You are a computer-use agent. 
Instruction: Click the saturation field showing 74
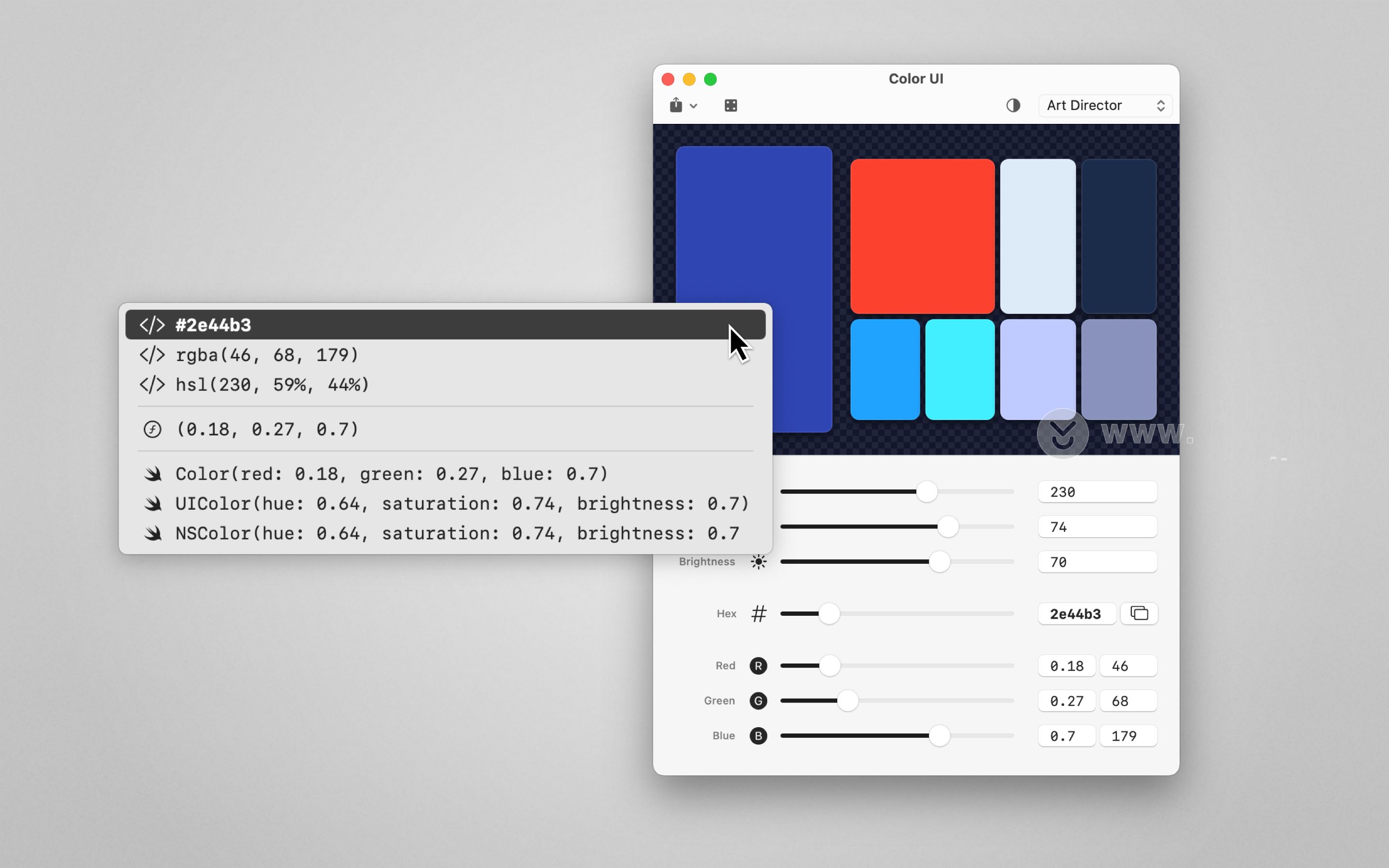click(x=1097, y=527)
